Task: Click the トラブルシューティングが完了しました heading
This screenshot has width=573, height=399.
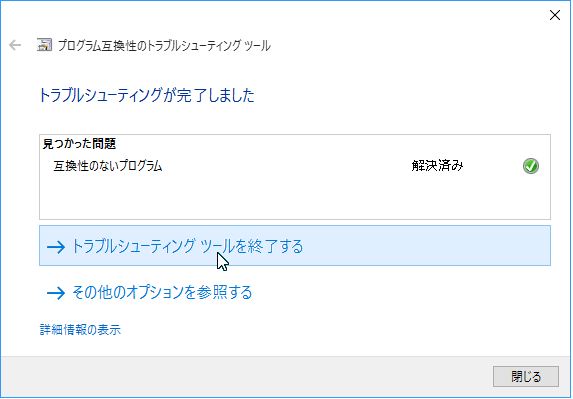Action: pyautogui.click(x=147, y=95)
